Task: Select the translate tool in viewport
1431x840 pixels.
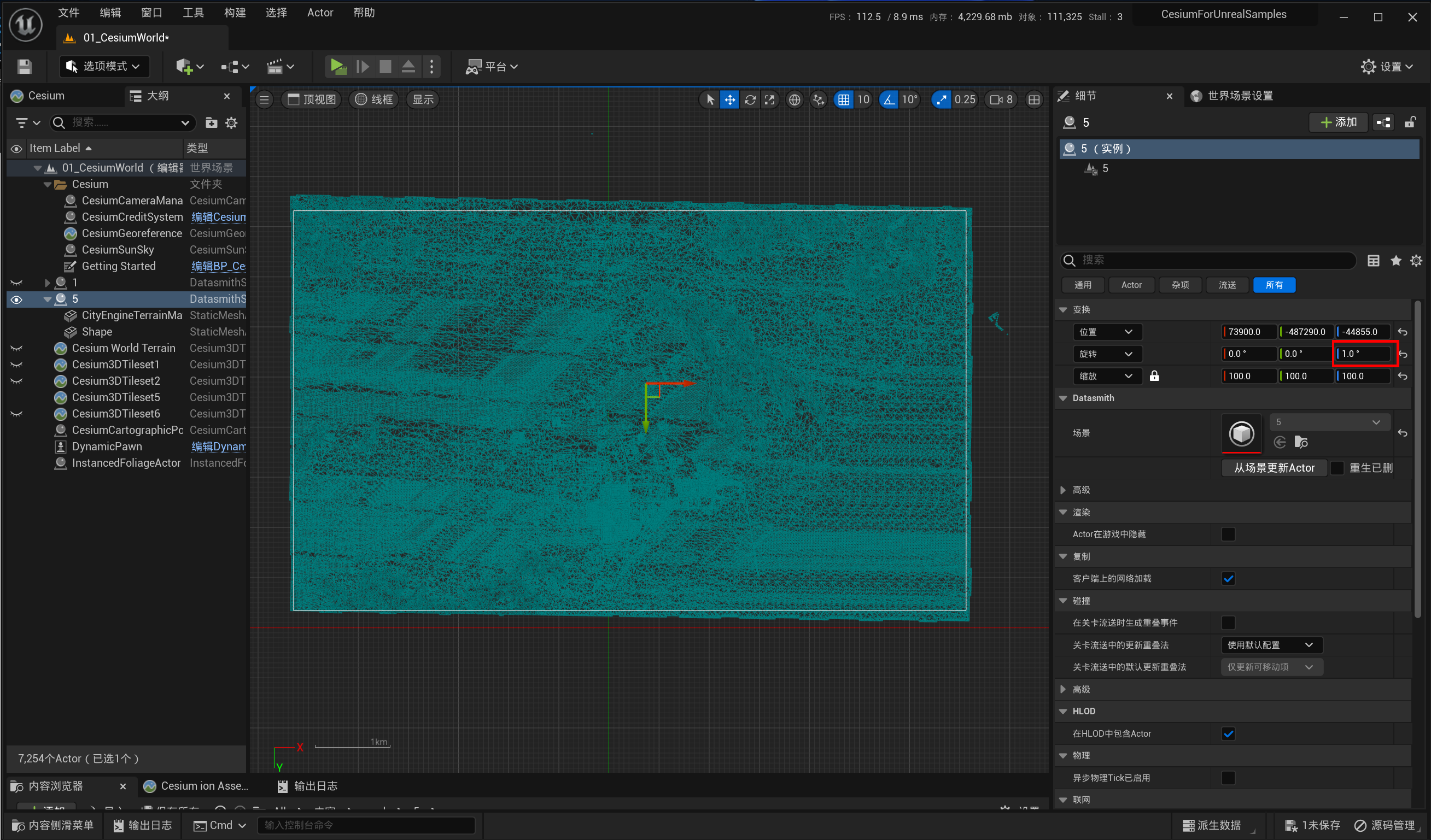Action: 729,100
